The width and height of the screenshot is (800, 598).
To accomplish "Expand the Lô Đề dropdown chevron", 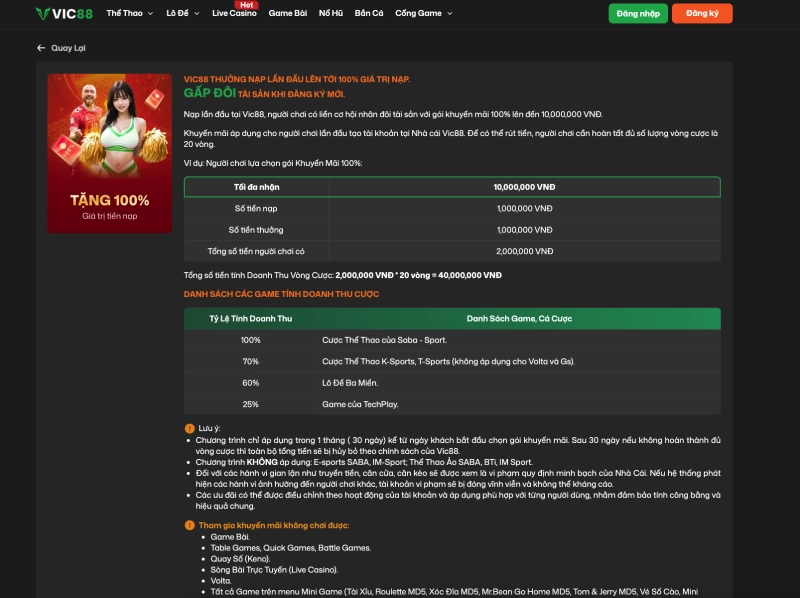I will 197,14.
